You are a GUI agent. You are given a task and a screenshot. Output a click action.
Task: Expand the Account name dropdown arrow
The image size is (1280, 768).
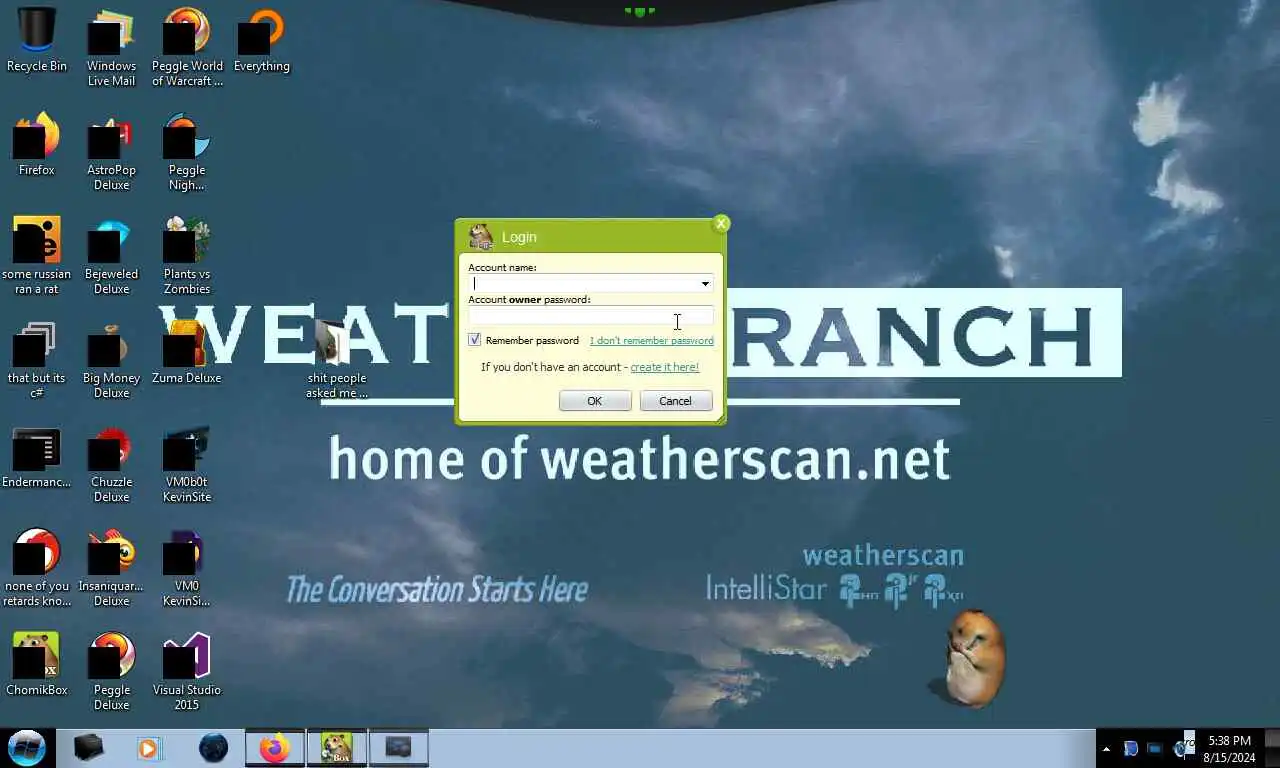tap(705, 284)
